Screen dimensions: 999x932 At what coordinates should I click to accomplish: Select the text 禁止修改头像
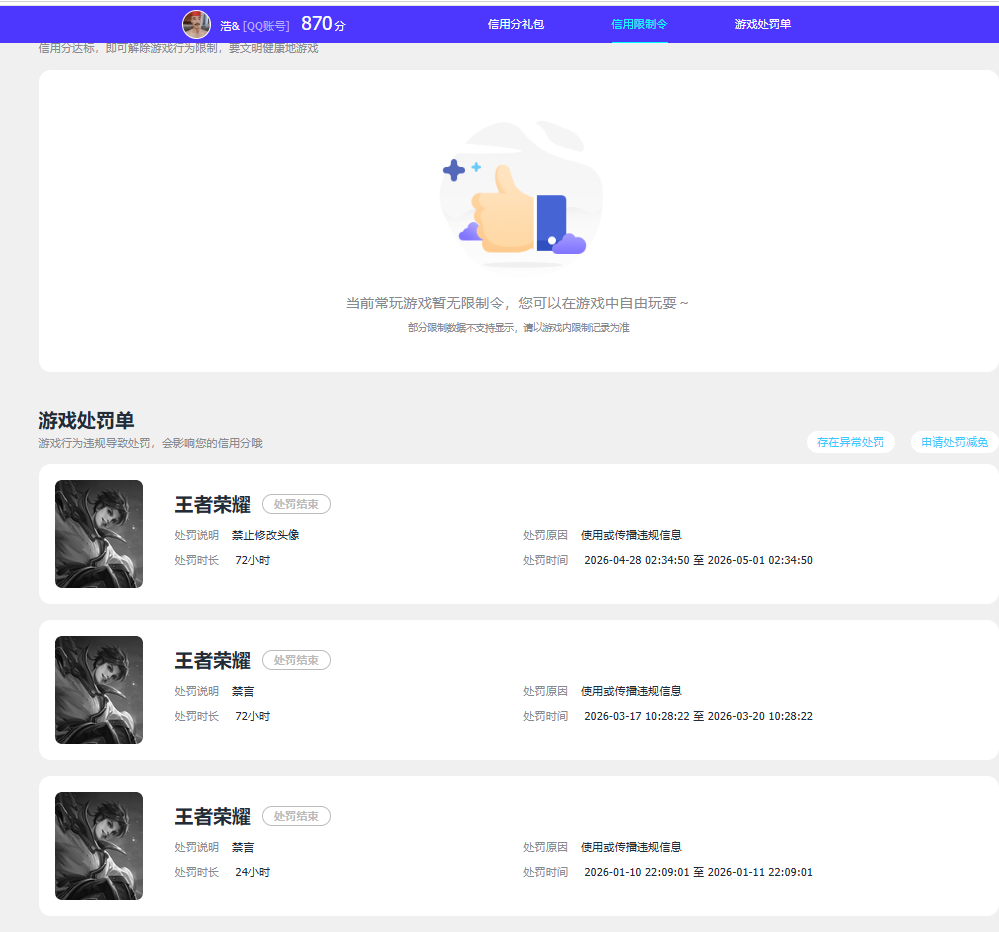coord(265,535)
